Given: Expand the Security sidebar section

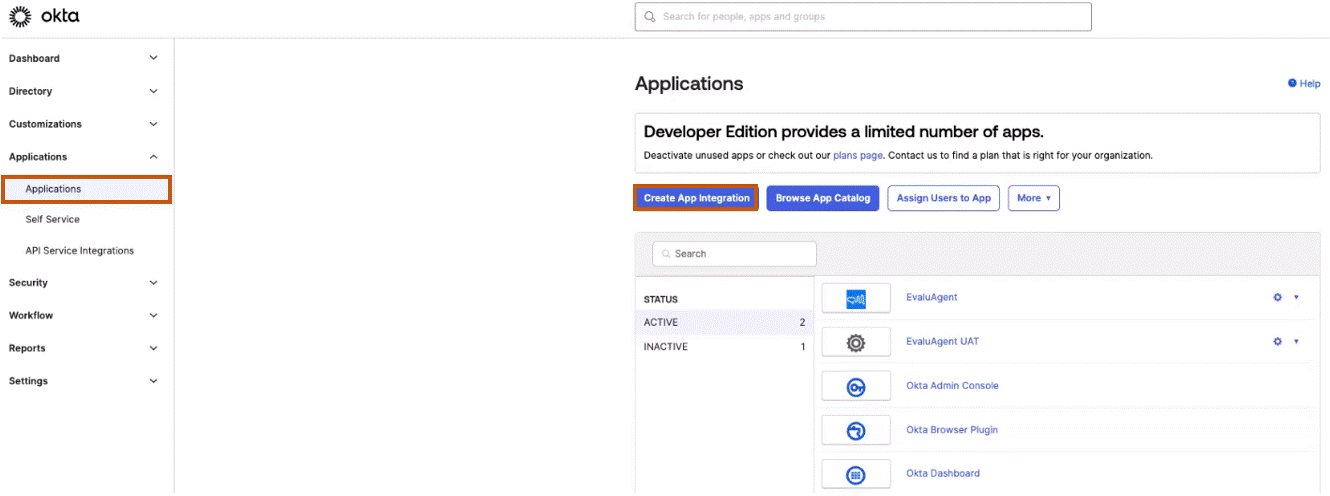Looking at the screenshot, I should (153, 283).
